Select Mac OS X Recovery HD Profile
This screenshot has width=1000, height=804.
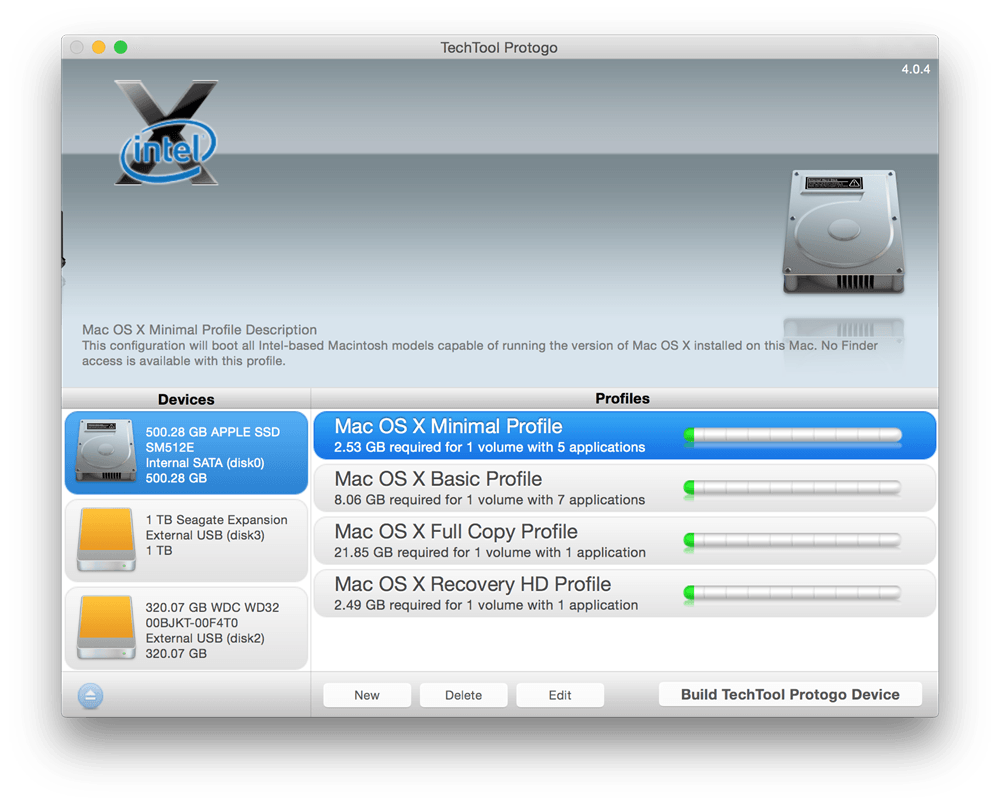click(624, 594)
